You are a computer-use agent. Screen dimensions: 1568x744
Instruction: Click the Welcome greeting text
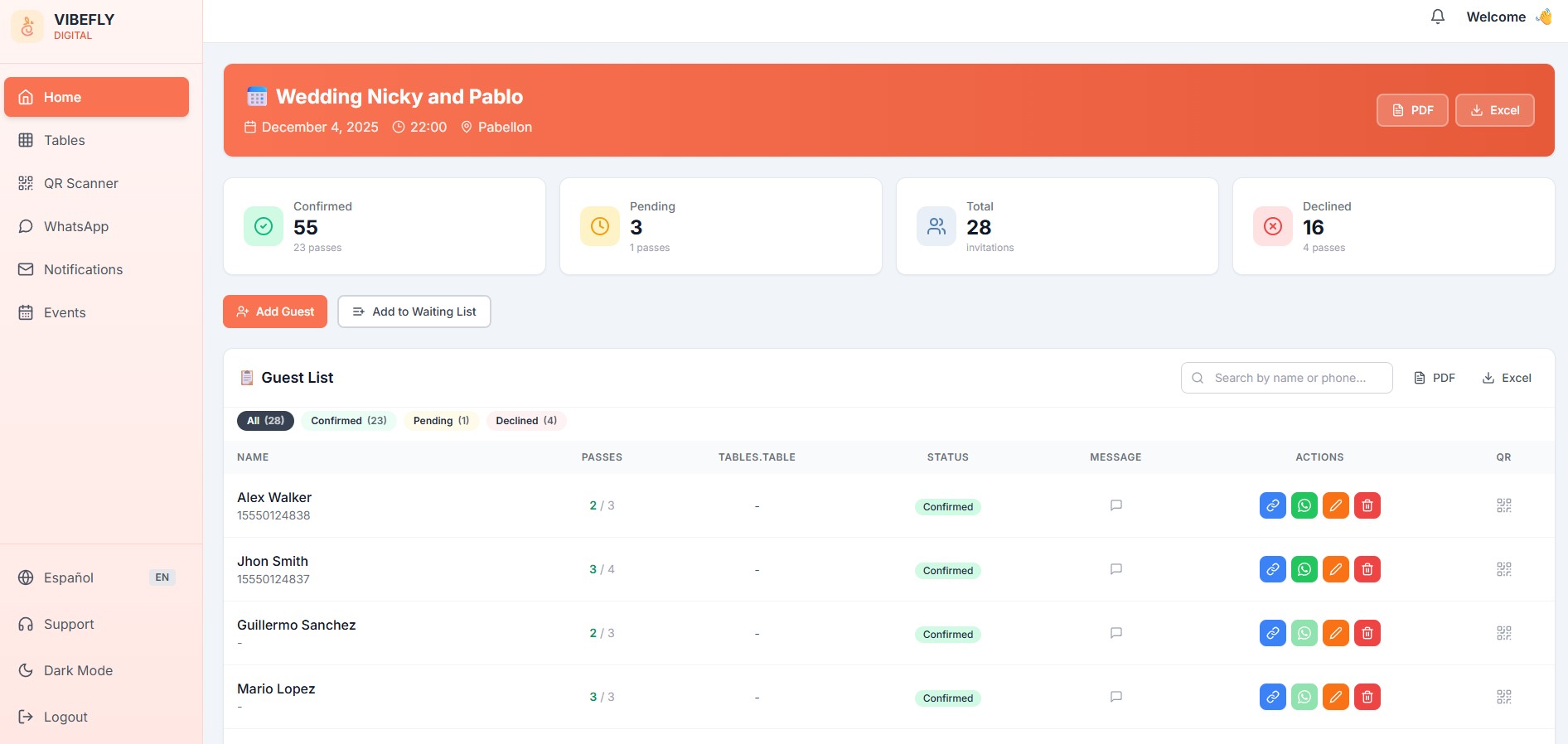click(1496, 17)
